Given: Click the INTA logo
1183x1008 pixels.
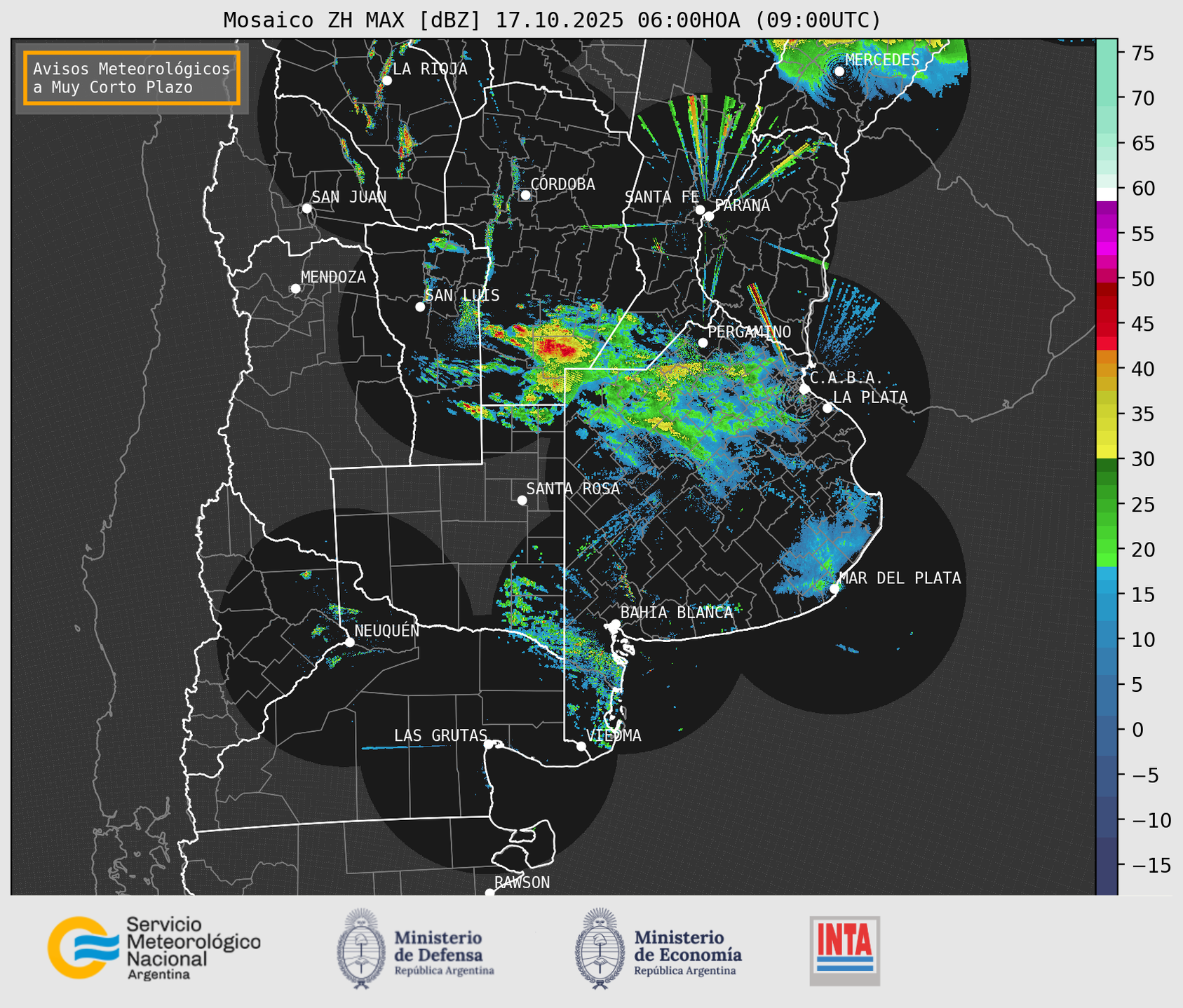Looking at the screenshot, I should [x=845, y=951].
